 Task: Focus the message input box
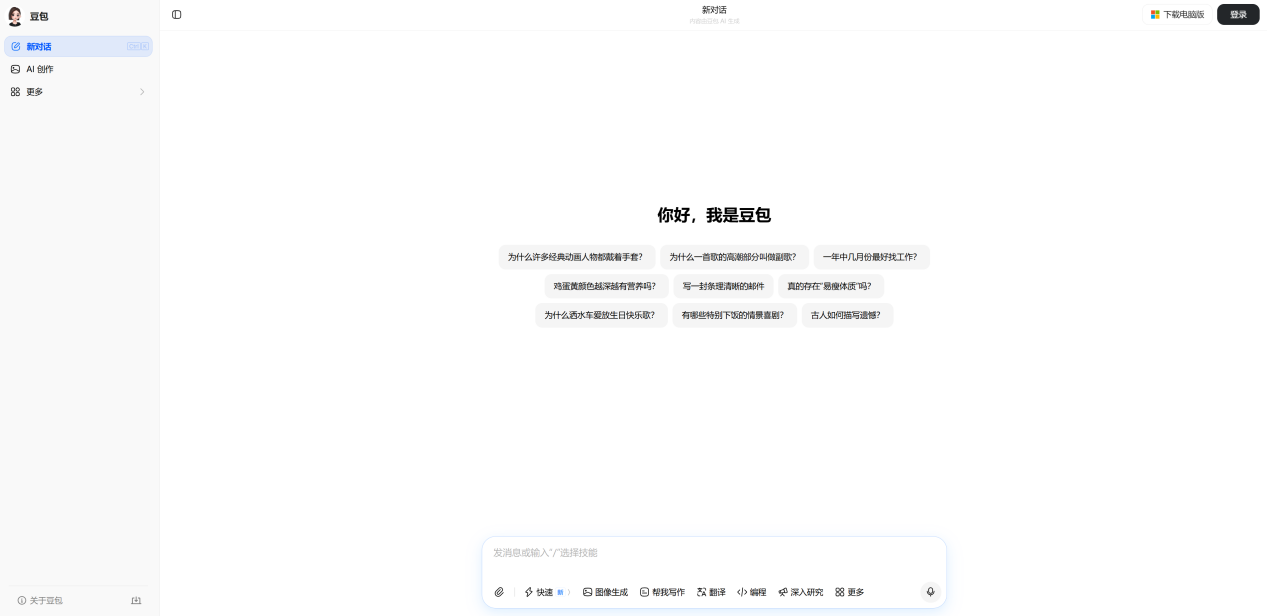click(x=714, y=553)
